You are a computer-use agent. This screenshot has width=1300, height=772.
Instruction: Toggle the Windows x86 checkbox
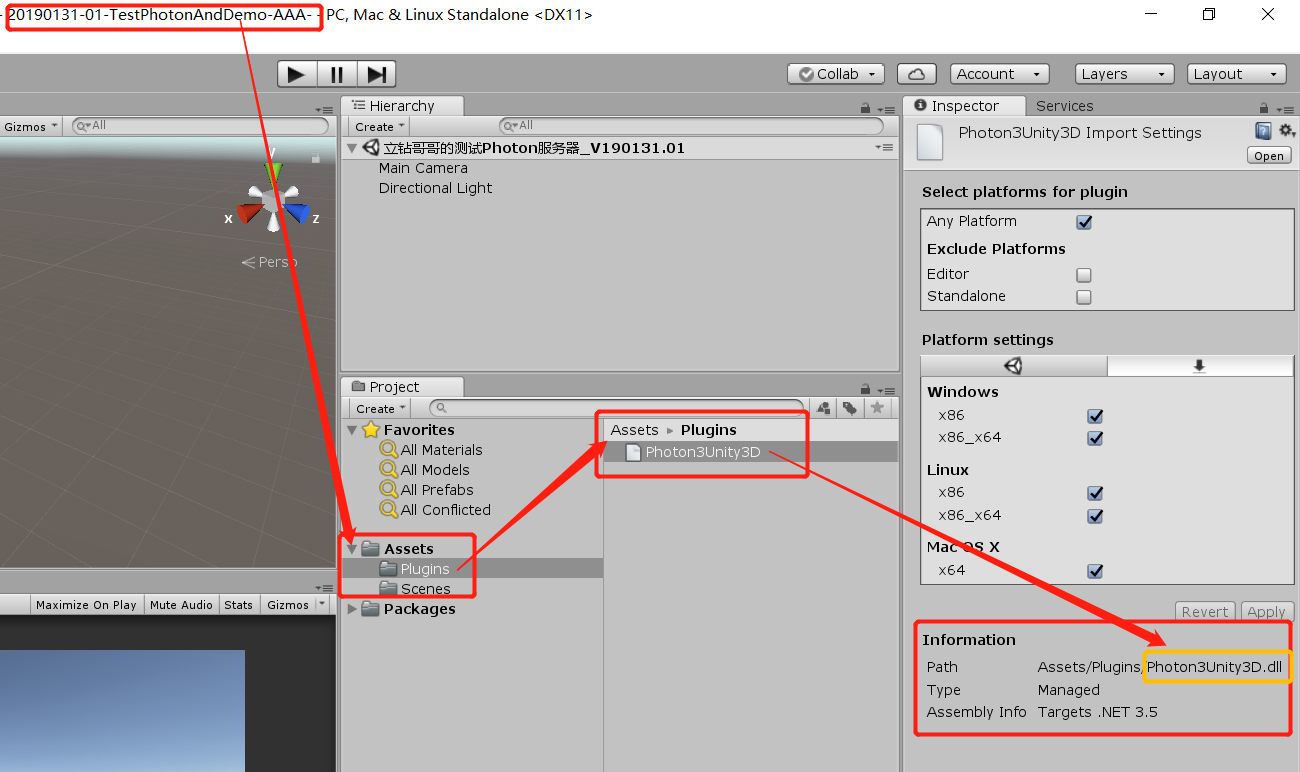click(1095, 415)
